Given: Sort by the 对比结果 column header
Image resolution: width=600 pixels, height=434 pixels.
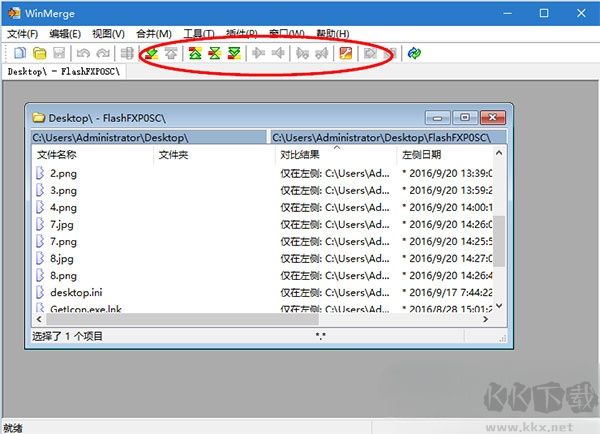Looking at the screenshot, I should tap(336, 155).
